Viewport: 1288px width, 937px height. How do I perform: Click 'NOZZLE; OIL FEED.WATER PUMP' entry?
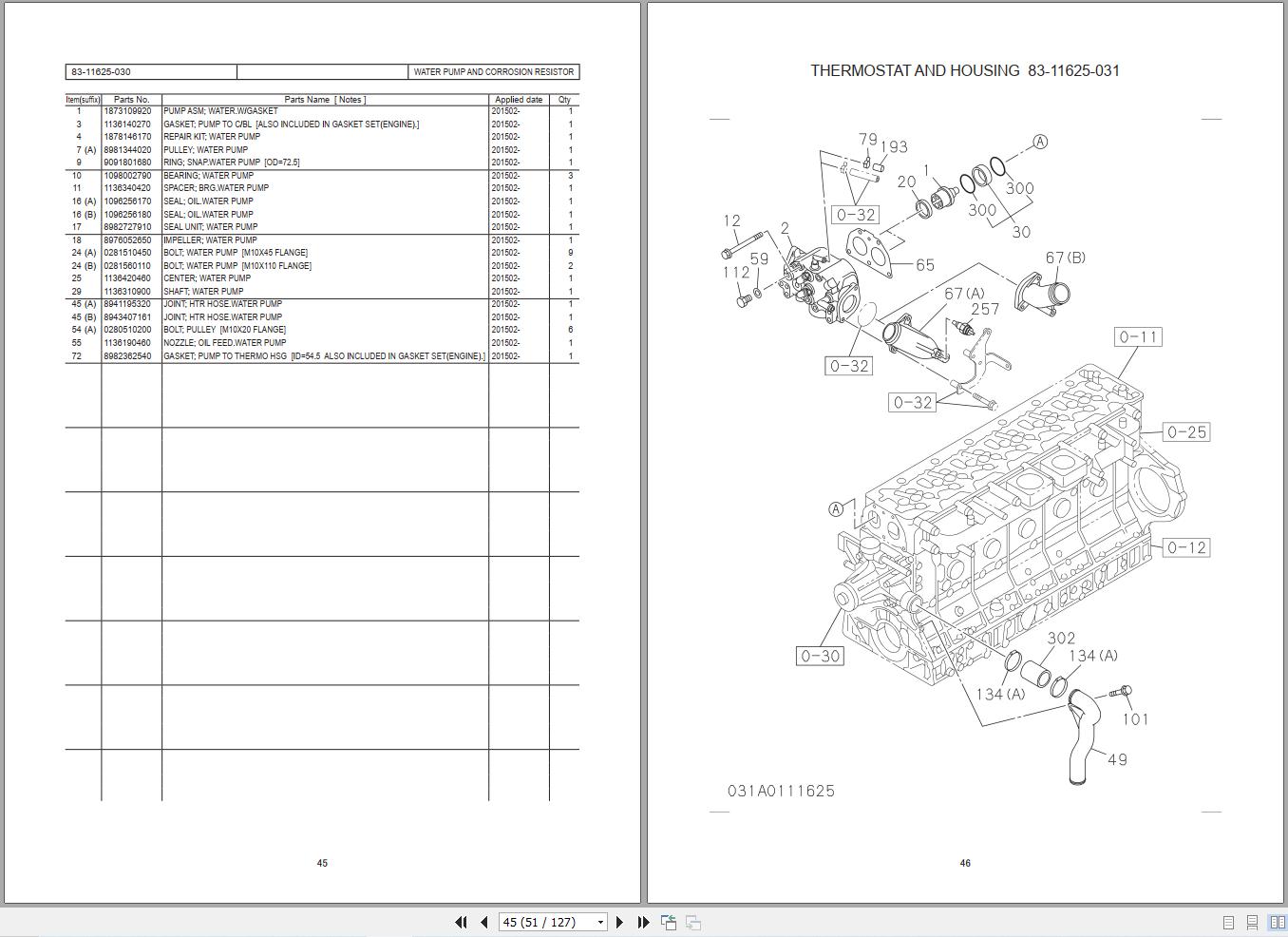[x=224, y=343]
